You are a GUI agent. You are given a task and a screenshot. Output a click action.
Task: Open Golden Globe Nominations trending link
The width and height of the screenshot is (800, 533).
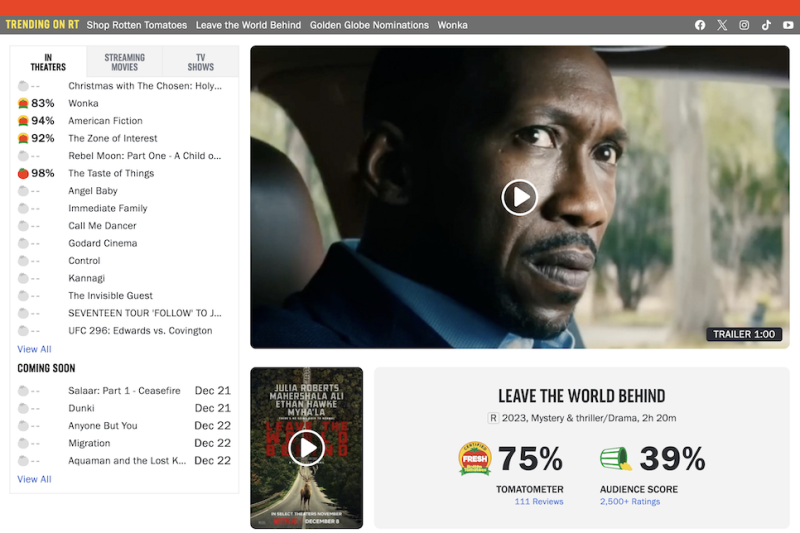(369, 25)
